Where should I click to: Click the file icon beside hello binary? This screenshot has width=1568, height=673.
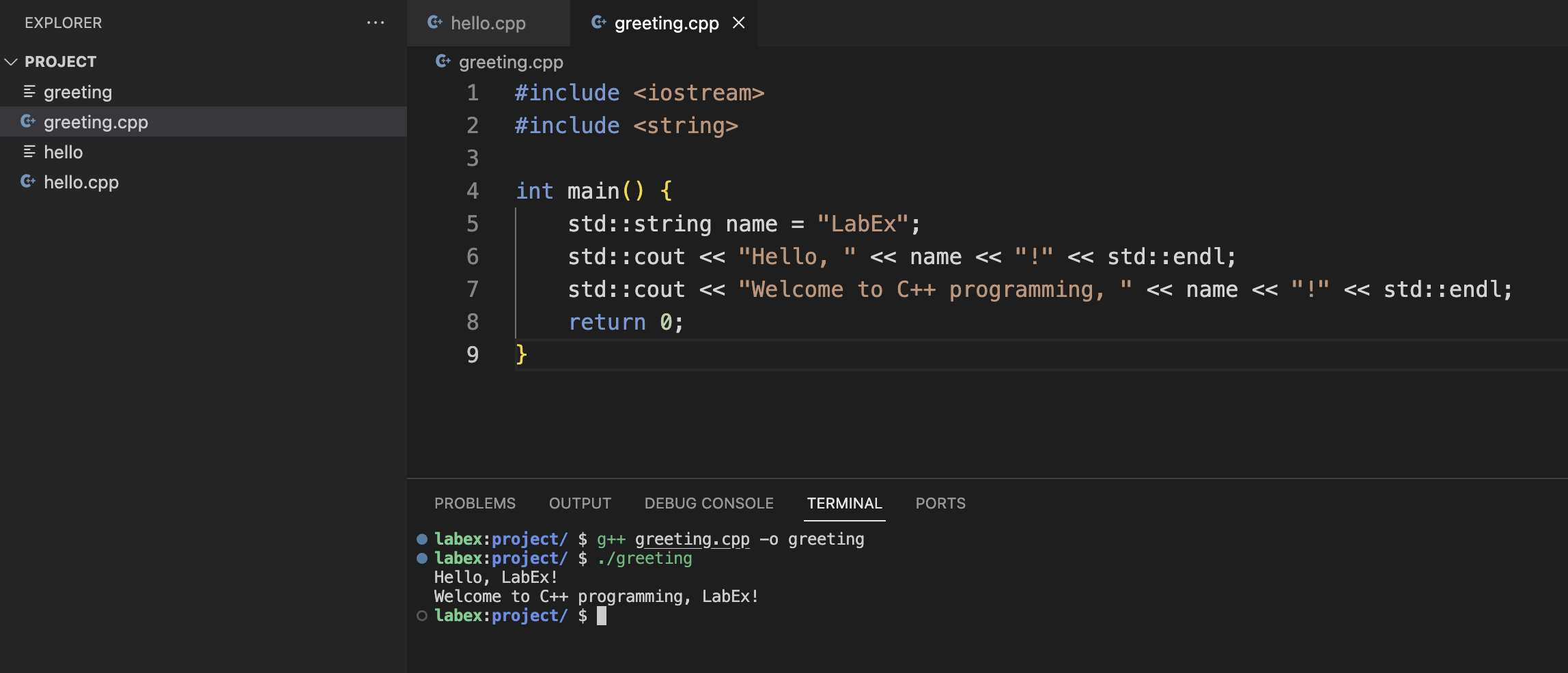29,152
